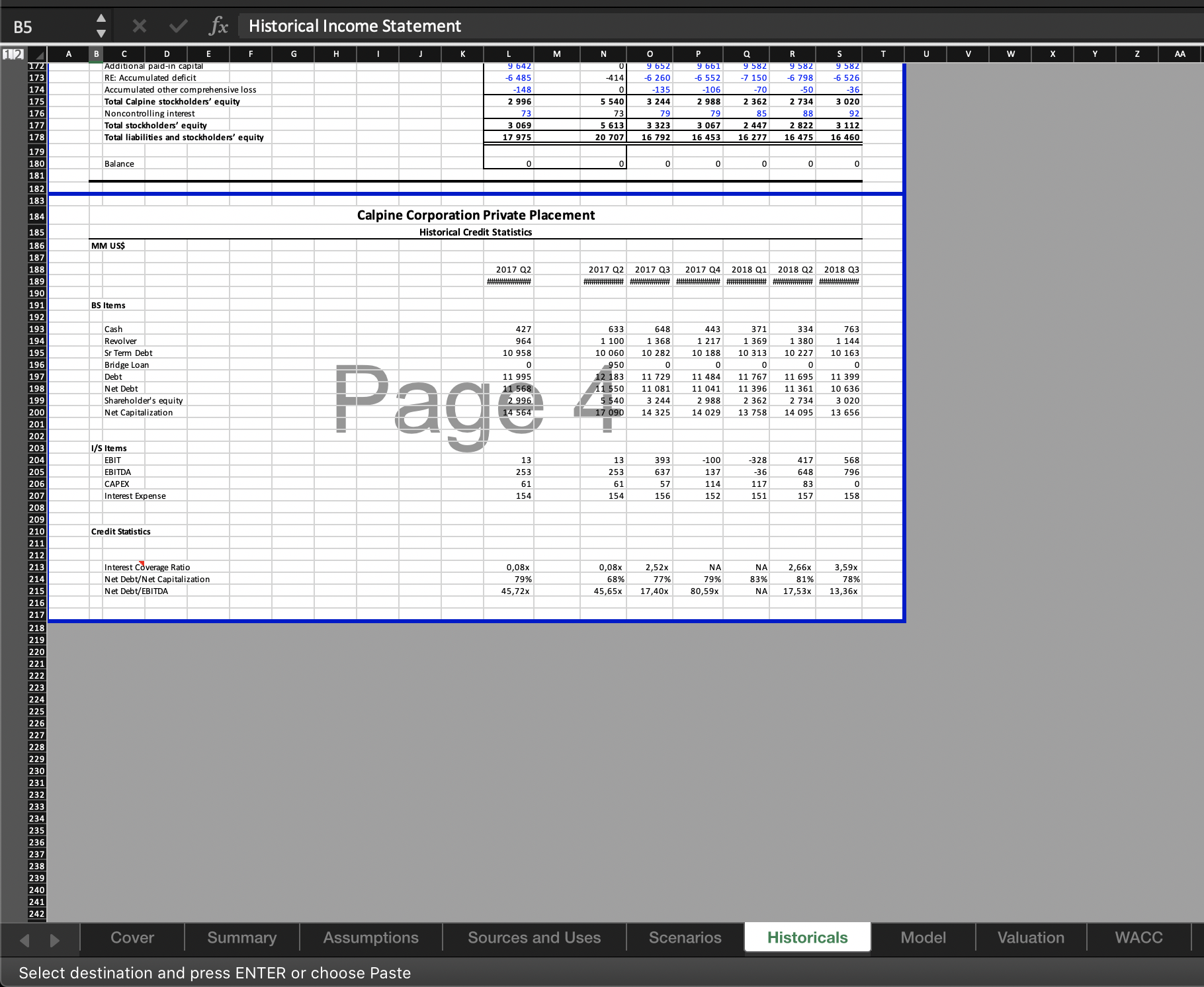The image size is (1204, 987).
Task: Switch to the WACC sheet tab
Action: pyautogui.click(x=1138, y=937)
